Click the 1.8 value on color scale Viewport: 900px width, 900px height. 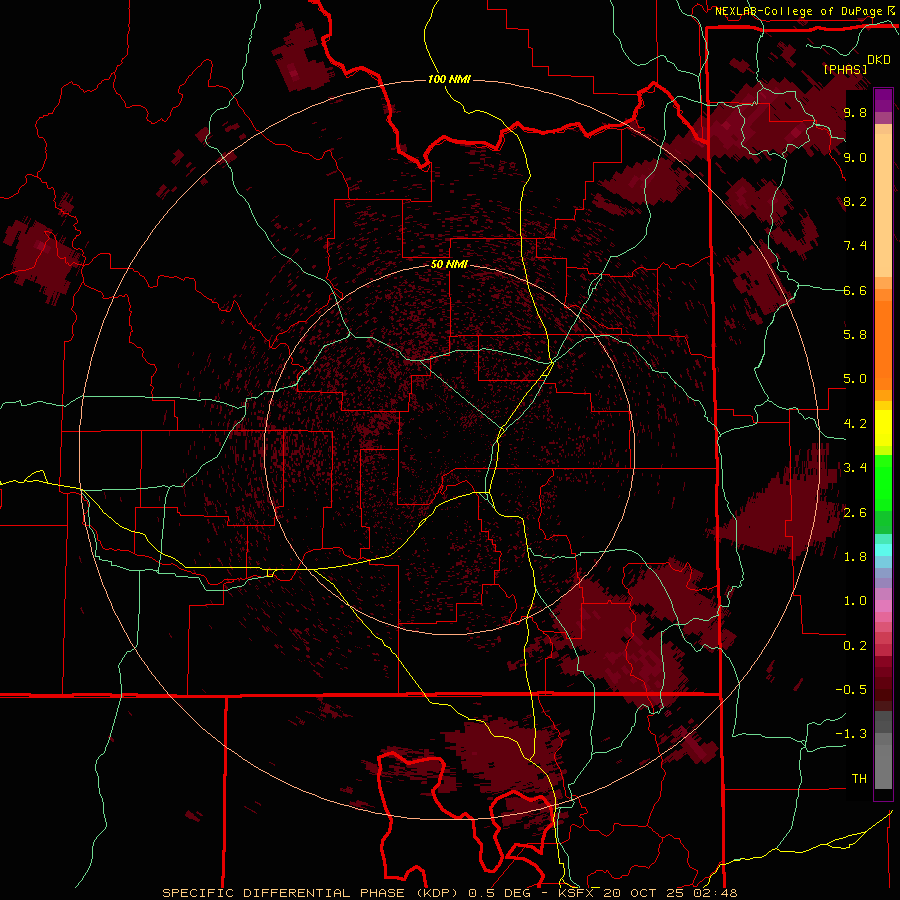[855, 557]
